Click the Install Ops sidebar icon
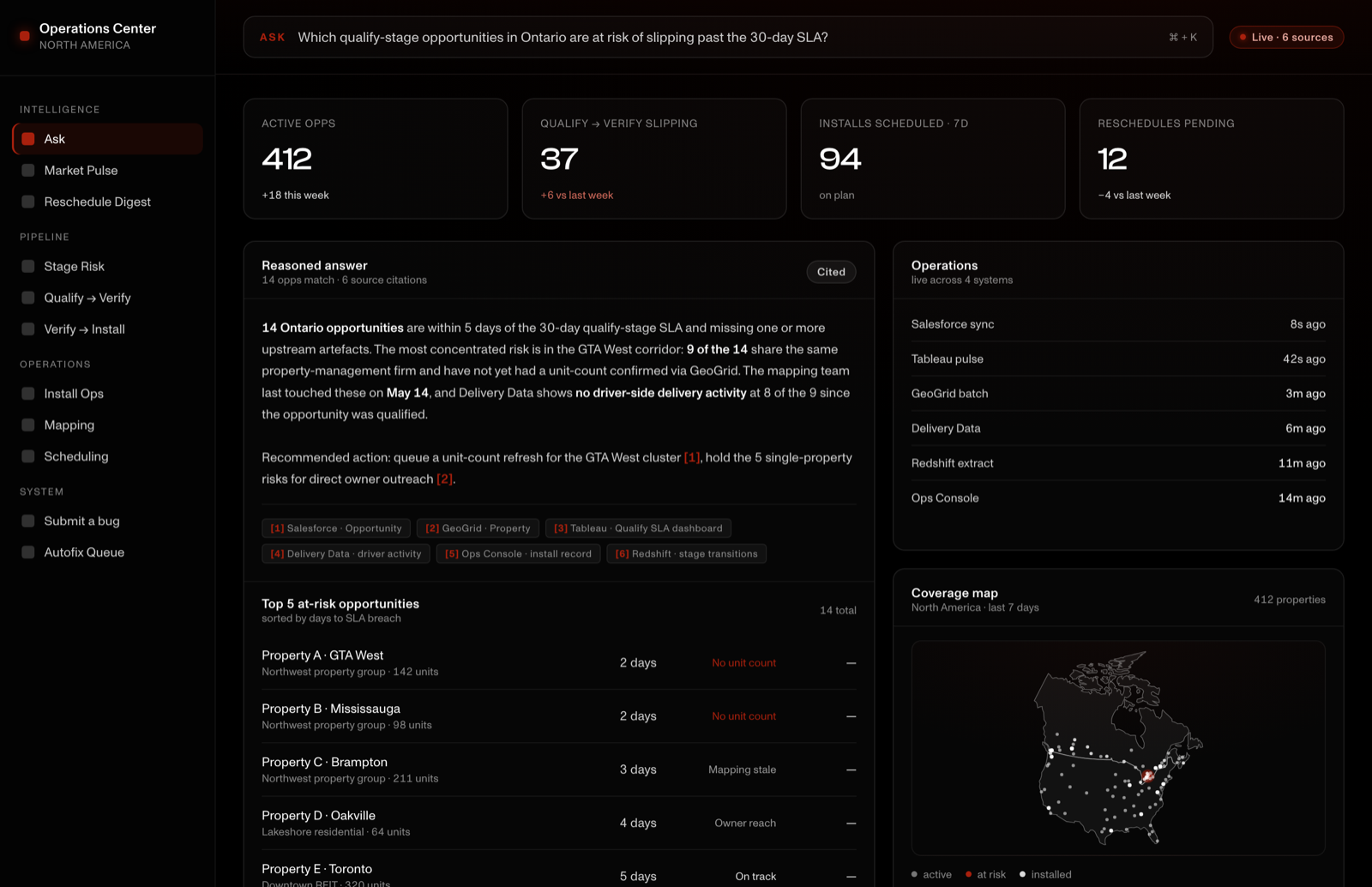1372x887 pixels. tap(28, 394)
